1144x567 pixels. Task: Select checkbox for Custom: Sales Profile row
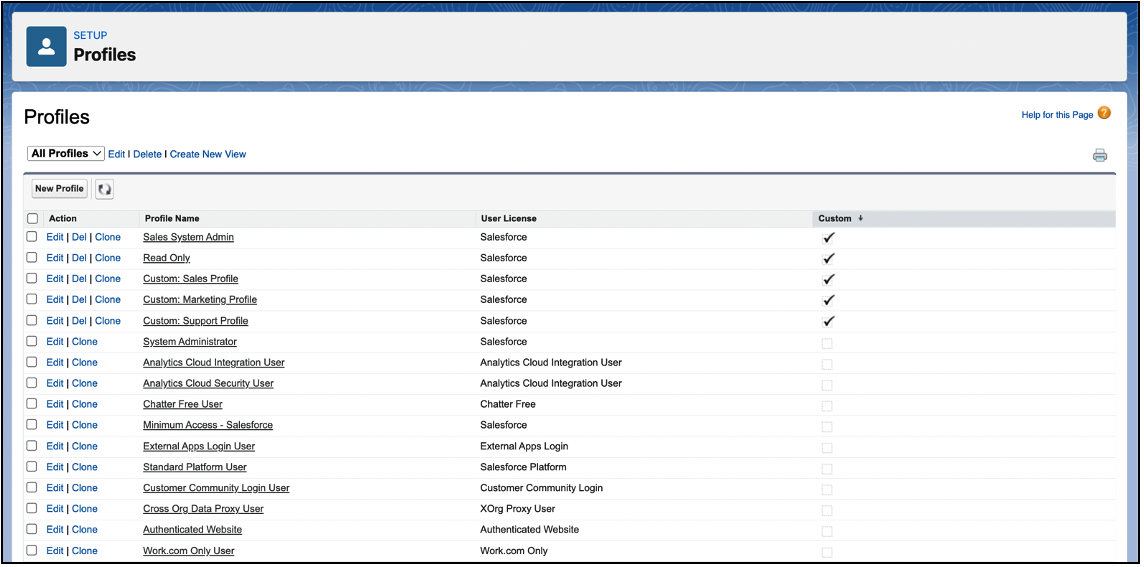coord(32,279)
